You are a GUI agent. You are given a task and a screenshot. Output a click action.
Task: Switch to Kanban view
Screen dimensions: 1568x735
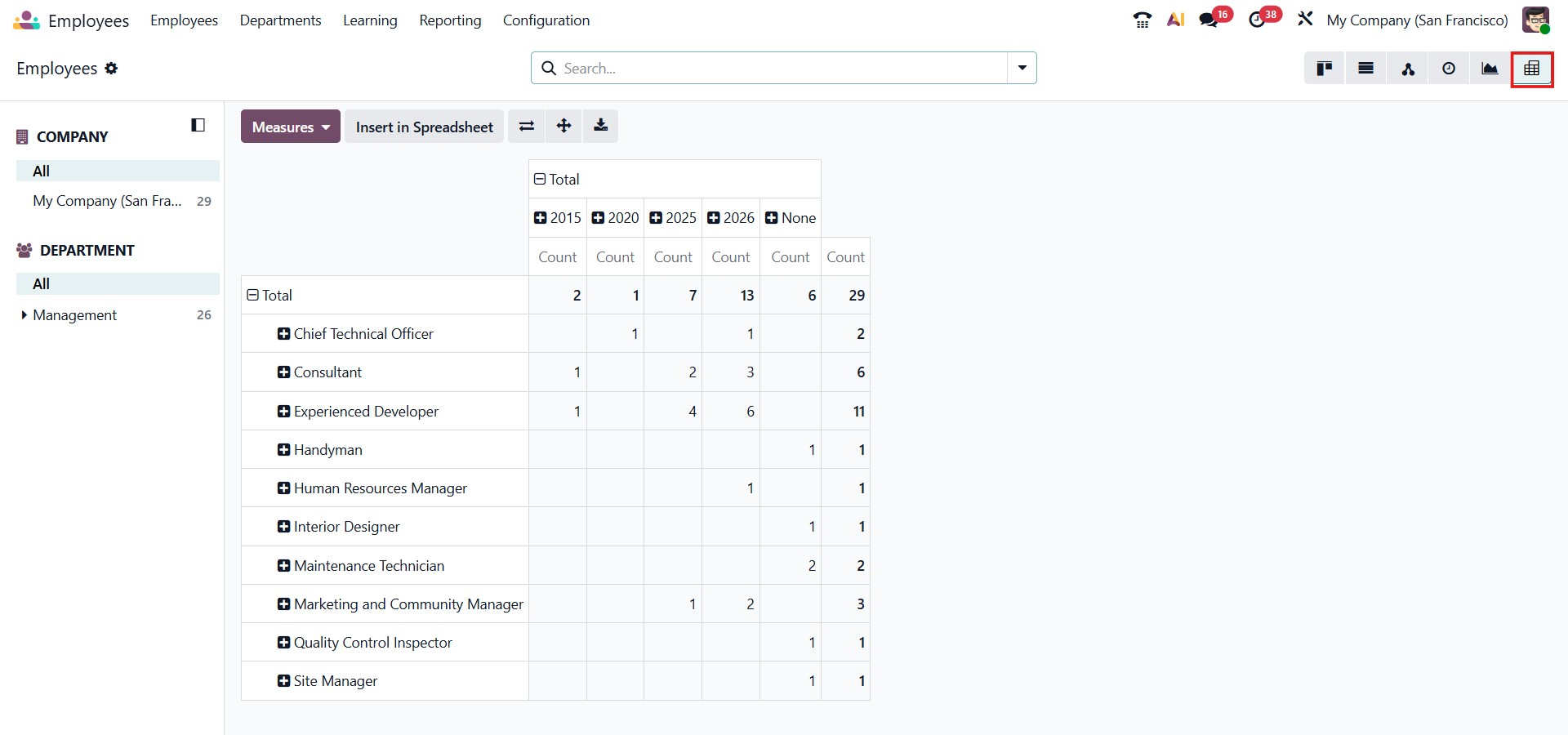pyautogui.click(x=1325, y=69)
